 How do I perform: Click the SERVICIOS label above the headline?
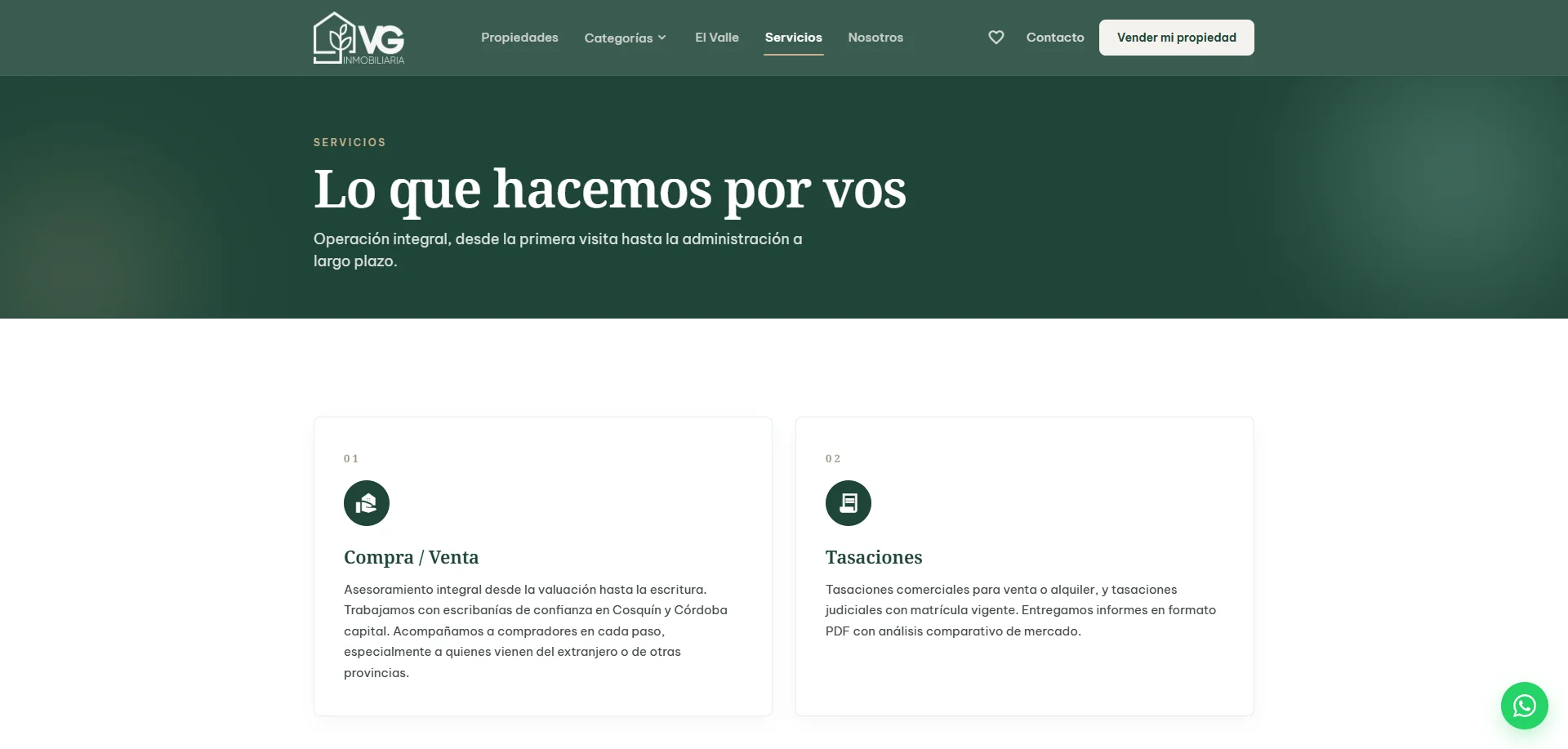point(350,142)
